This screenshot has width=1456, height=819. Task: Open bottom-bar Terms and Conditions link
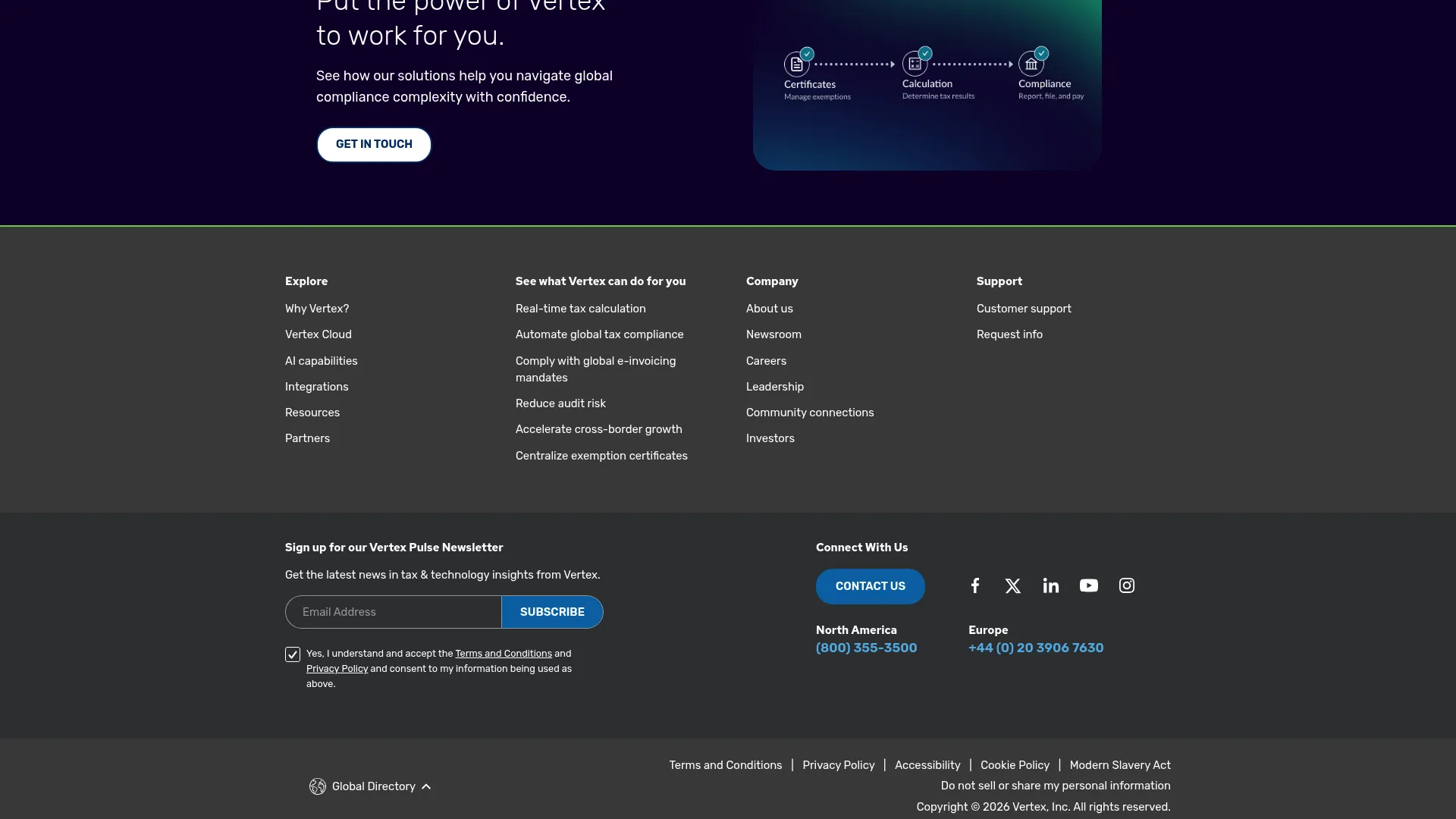pos(726,765)
